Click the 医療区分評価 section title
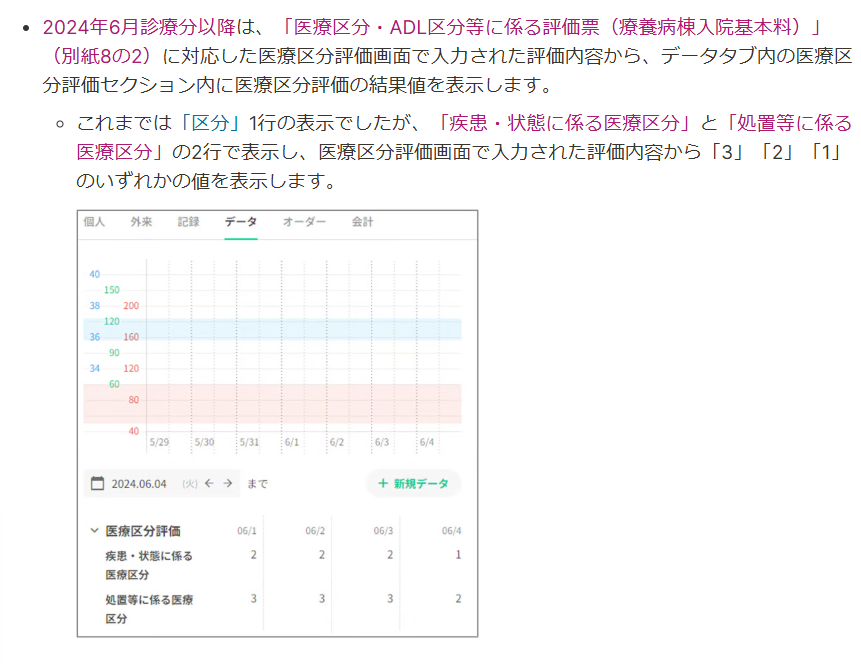 pyautogui.click(x=143, y=531)
